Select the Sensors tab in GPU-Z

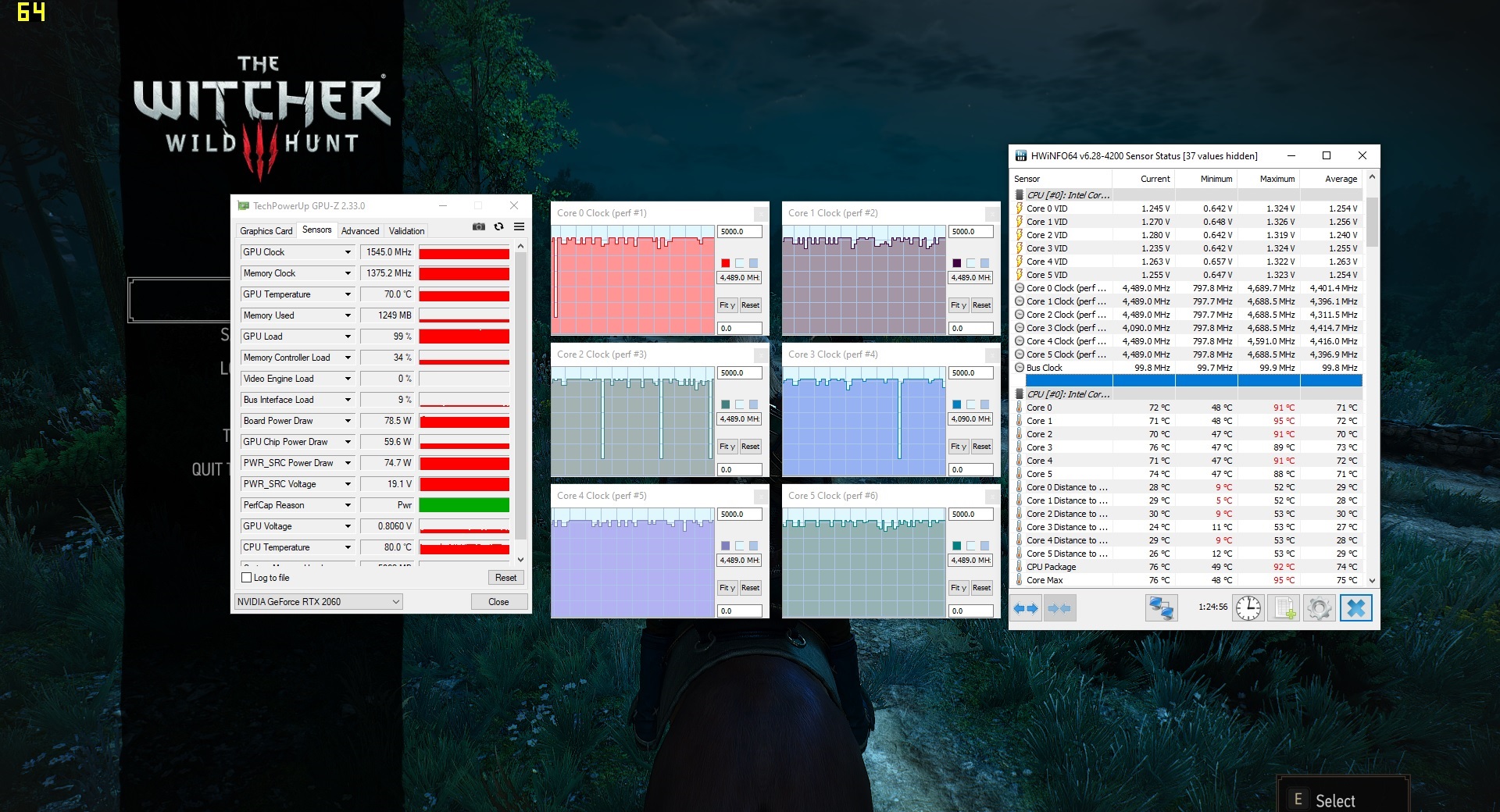tap(316, 230)
